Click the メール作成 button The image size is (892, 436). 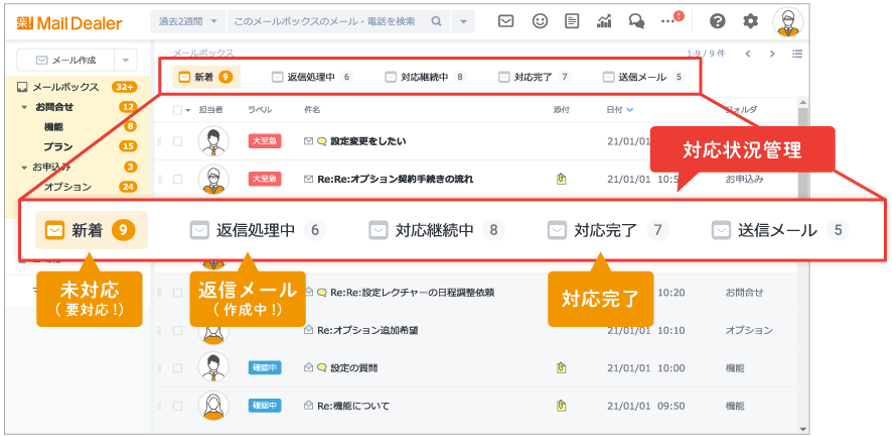pyautogui.click(x=65, y=60)
